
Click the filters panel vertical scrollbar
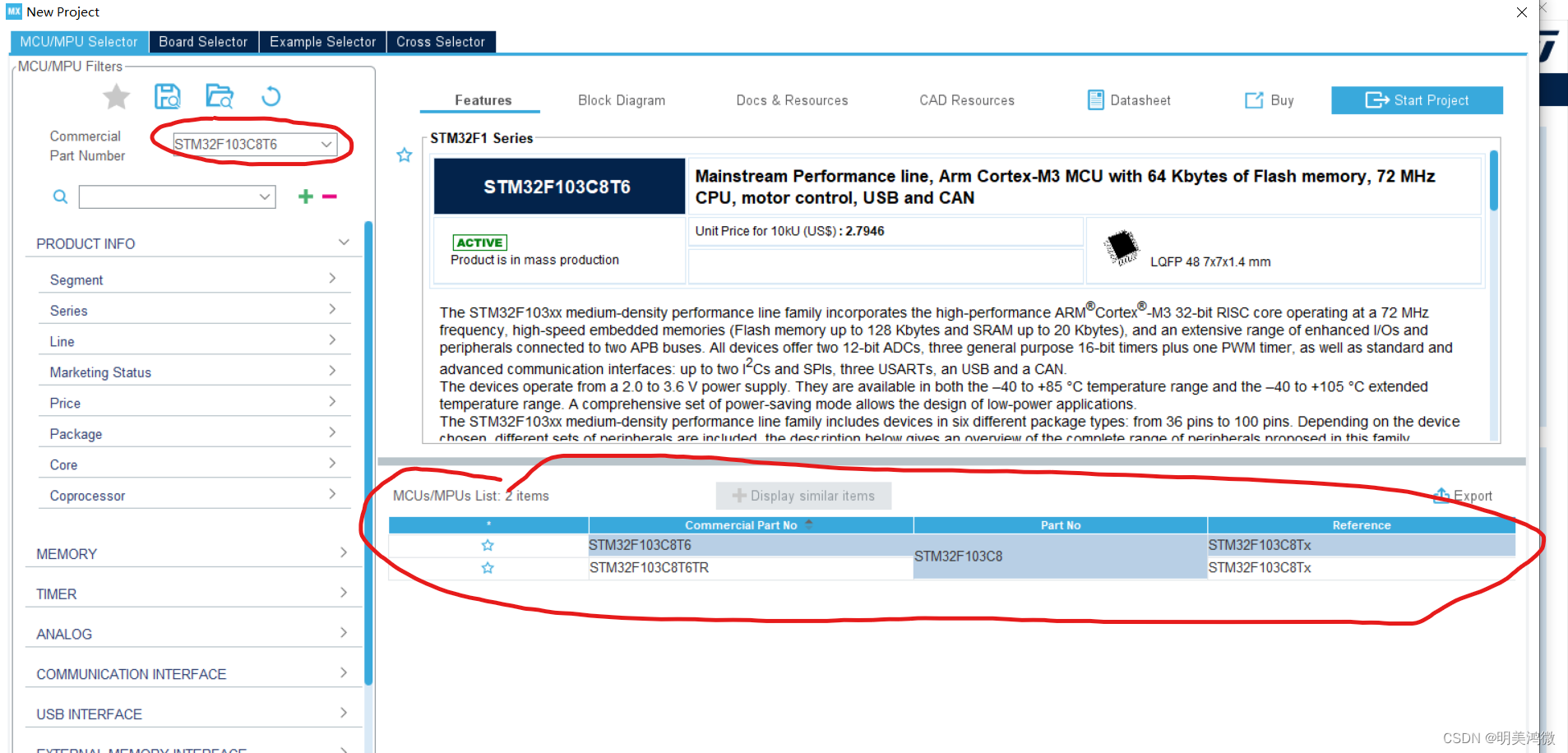(x=368, y=452)
